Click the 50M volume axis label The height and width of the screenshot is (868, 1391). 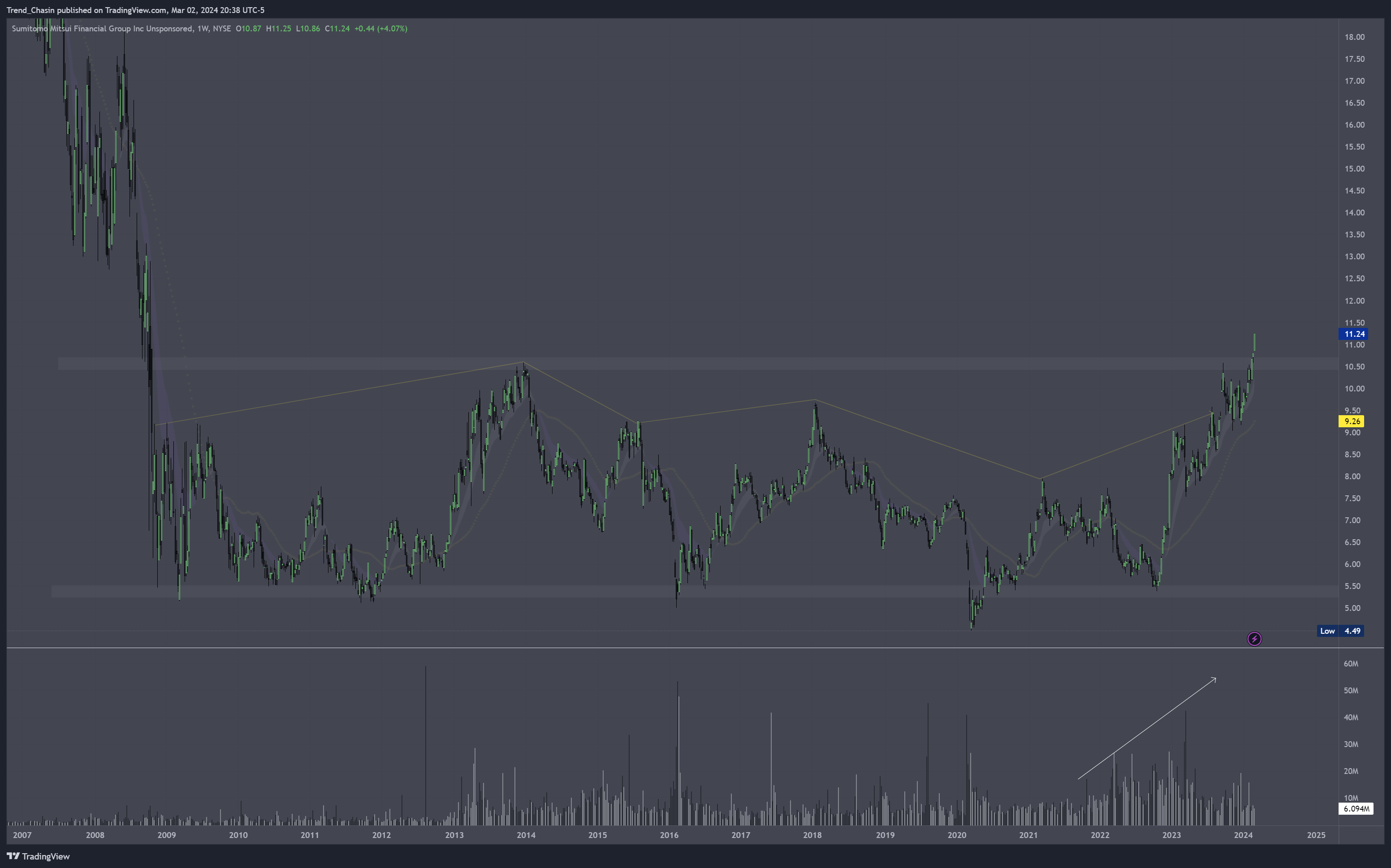click(x=1351, y=691)
